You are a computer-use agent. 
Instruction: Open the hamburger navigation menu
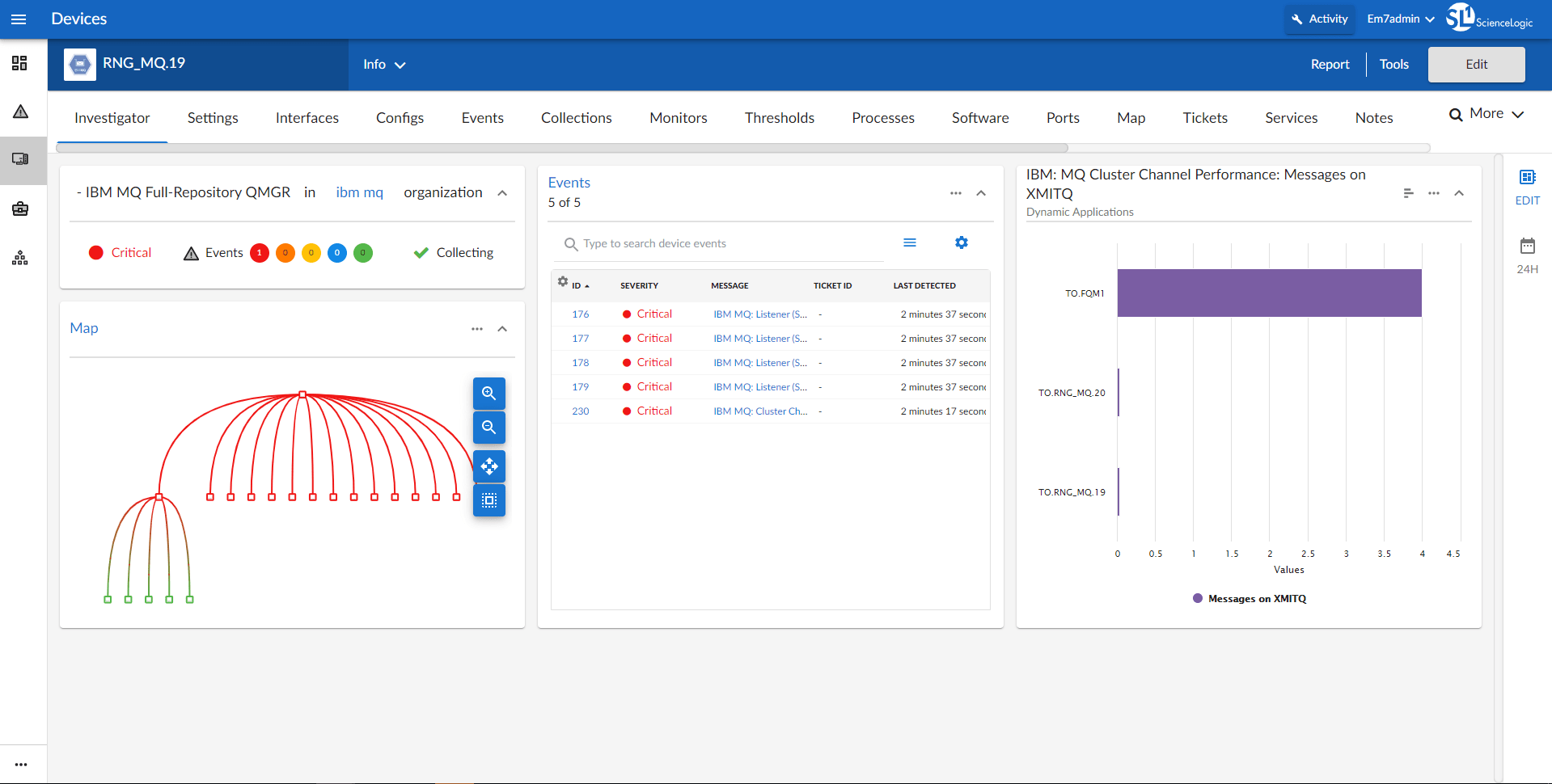[19, 19]
